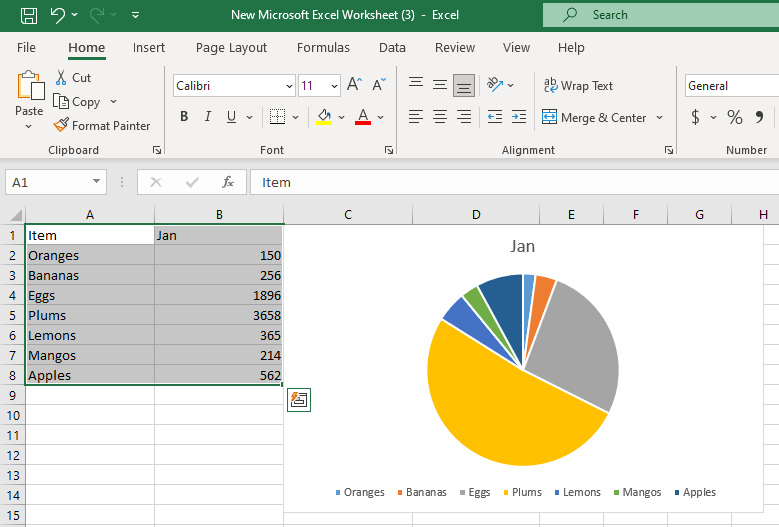The width and height of the screenshot is (779, 527).
Task: Click the Copy button
Action: 78,102
